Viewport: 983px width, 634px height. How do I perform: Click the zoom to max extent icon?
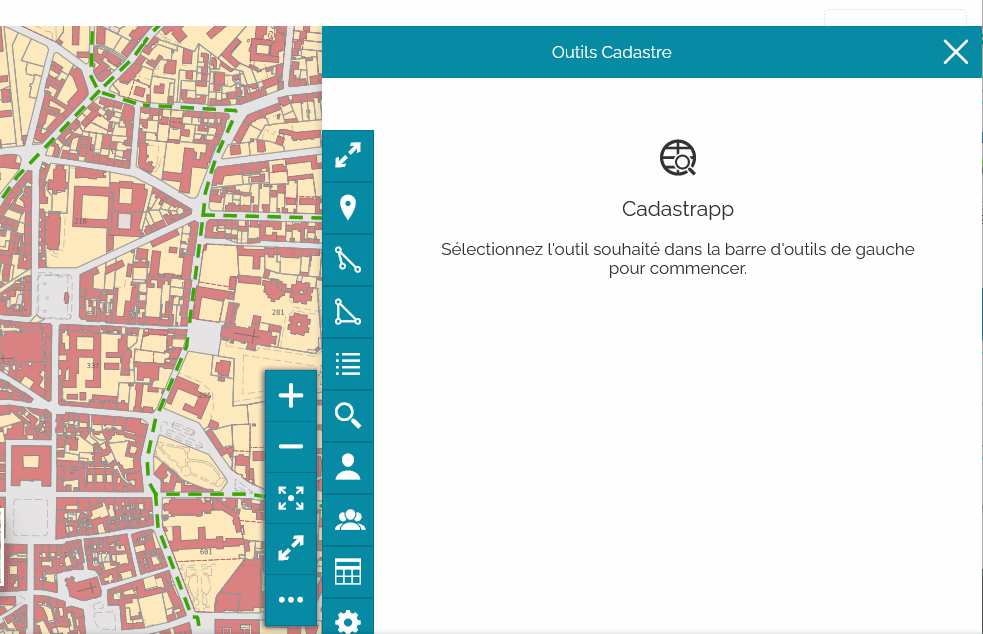(x=291, y=498)
